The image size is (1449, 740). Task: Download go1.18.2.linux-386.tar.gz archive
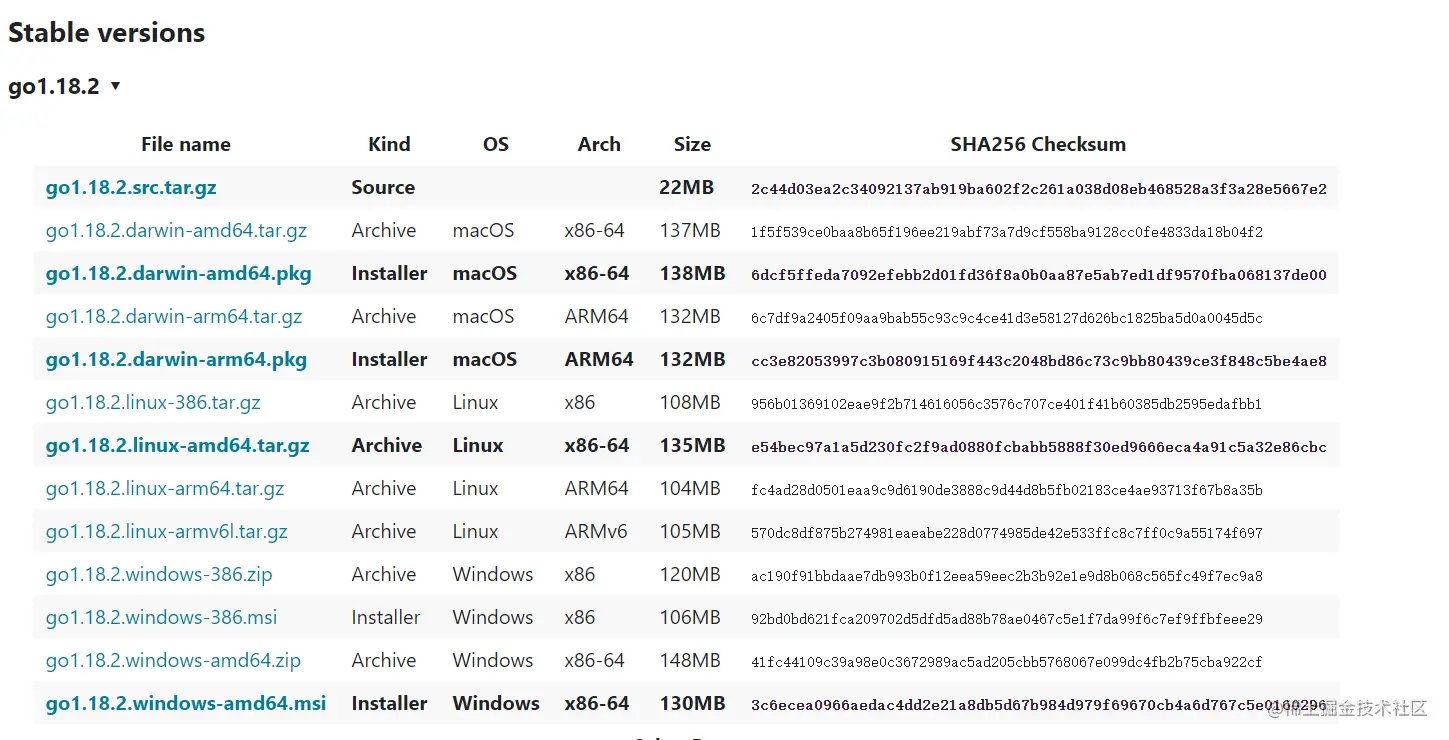tap(153, 402)
